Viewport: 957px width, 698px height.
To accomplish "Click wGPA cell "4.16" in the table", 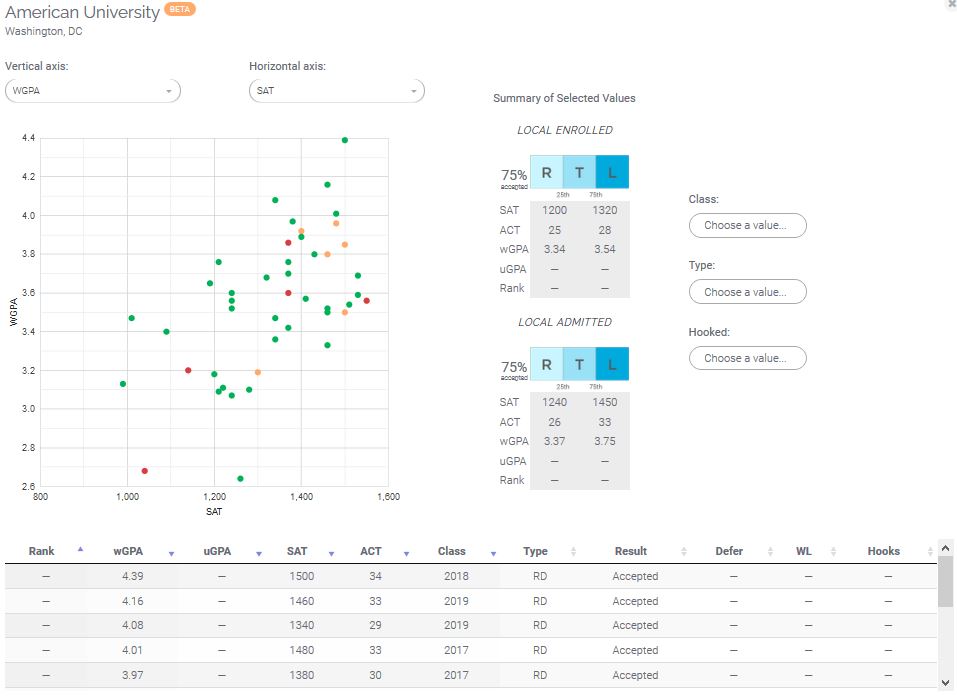I will point(132,601).
